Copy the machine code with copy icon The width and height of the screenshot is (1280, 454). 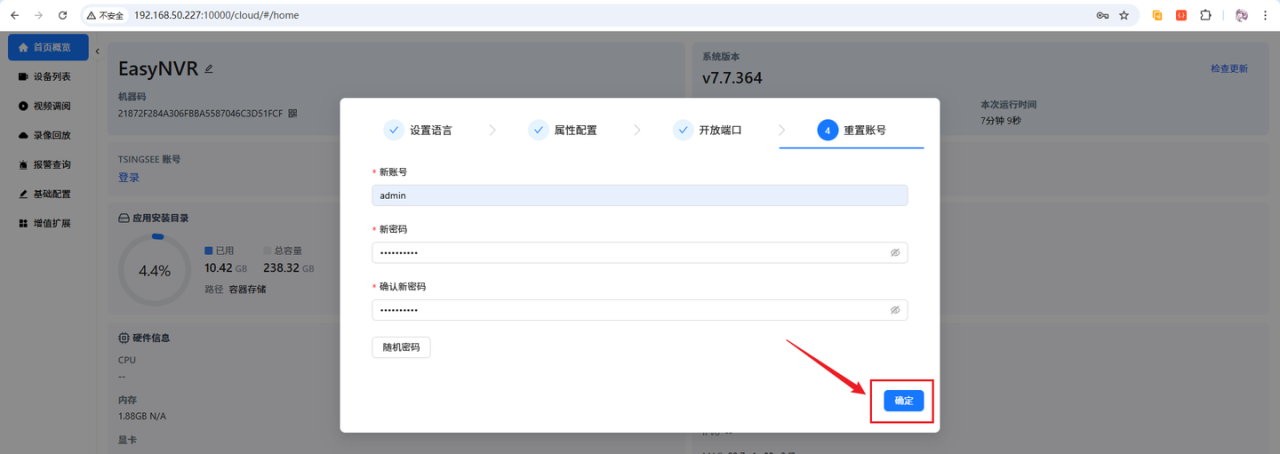click(293, 114)
